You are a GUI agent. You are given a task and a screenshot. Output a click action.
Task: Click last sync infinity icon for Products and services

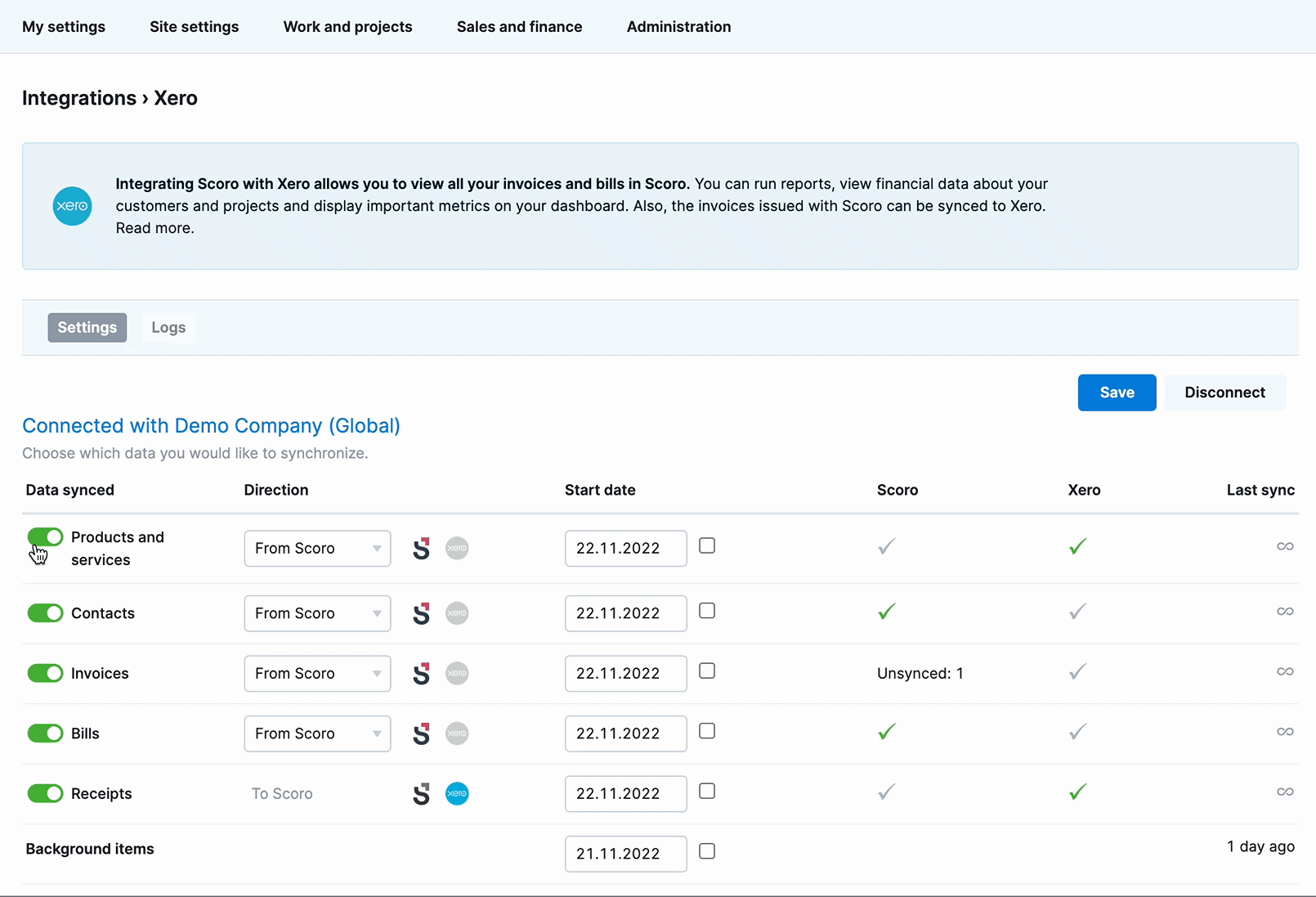pyautogui.click(x=1285, y=546)
